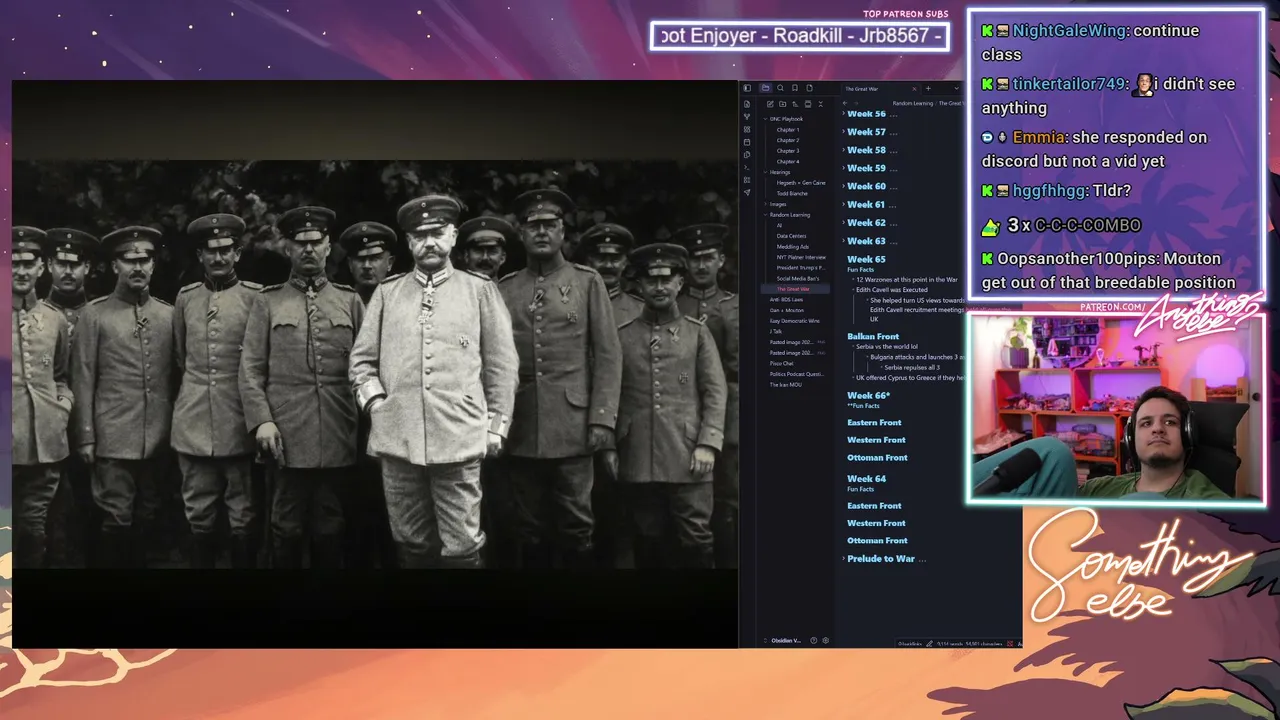Click the Week 65 heading
1280x720 pixels.
pos(866,259)
